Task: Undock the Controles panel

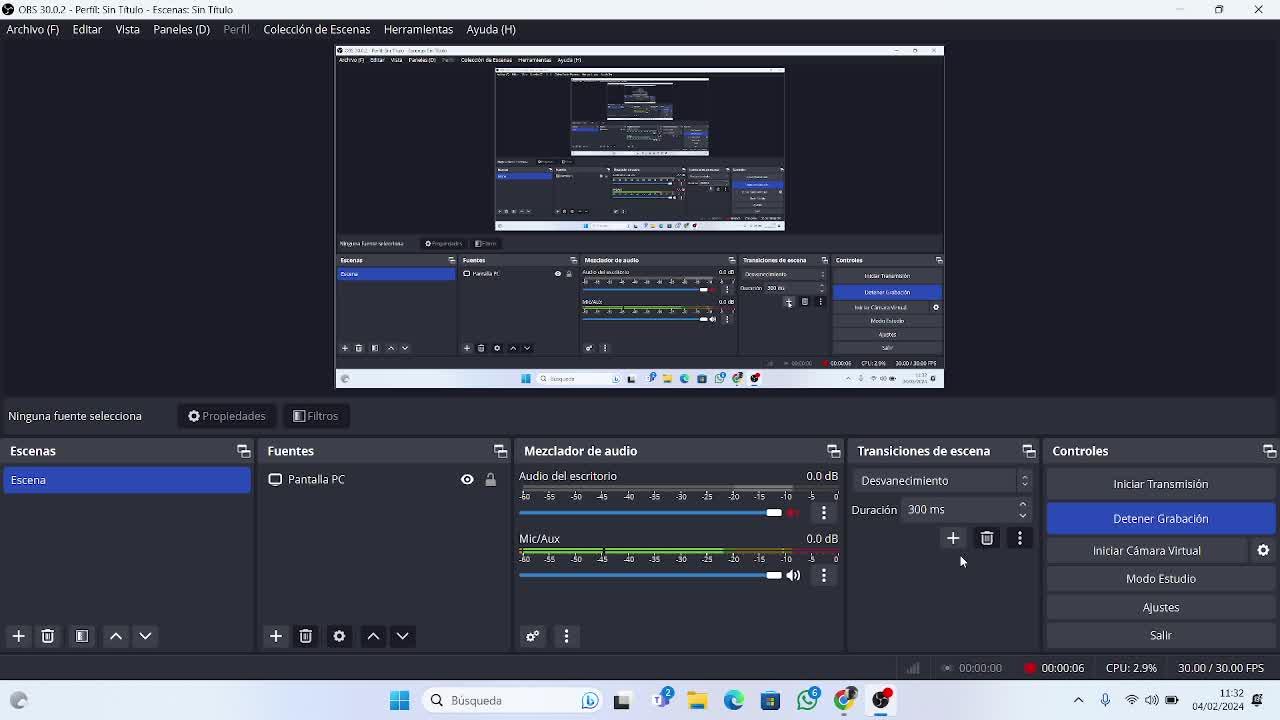Action: click(1269, 451)
